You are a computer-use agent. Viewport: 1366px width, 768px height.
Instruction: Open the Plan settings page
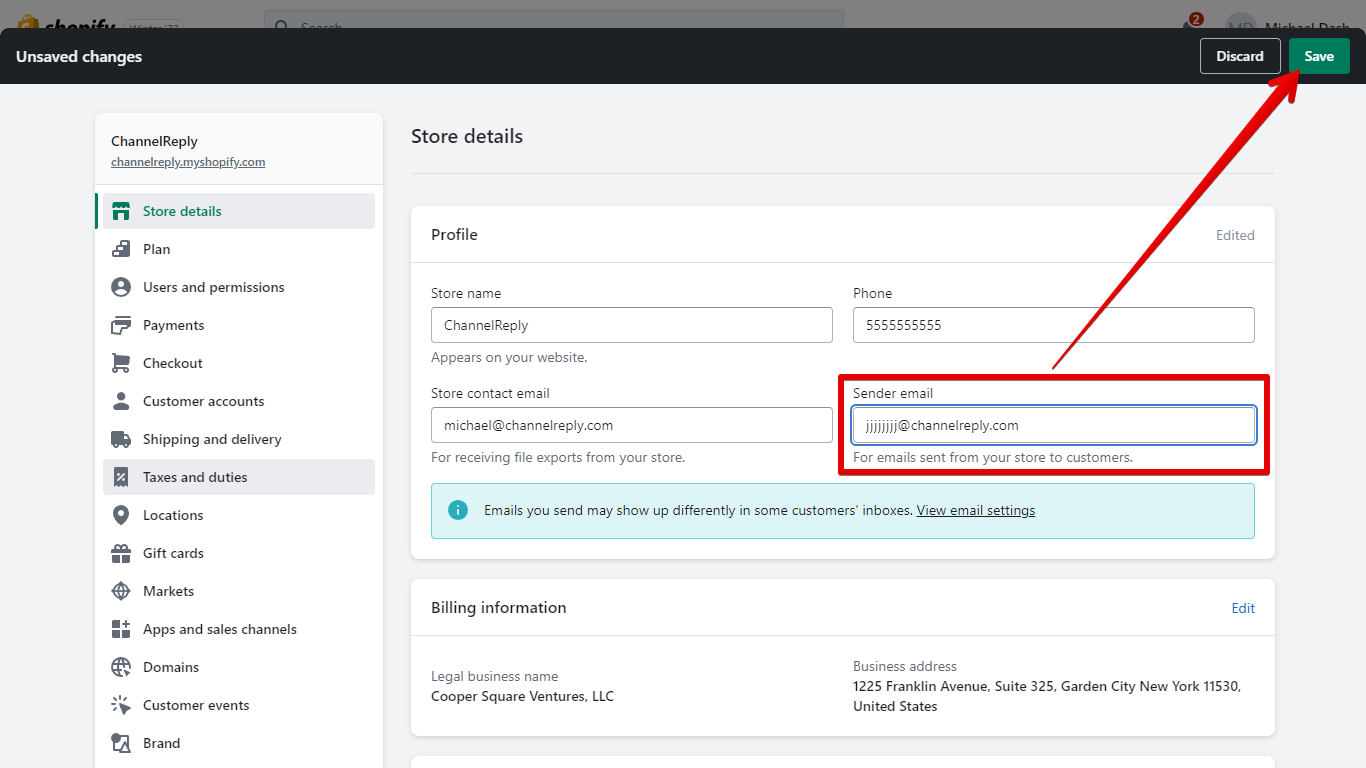[239, 249]
